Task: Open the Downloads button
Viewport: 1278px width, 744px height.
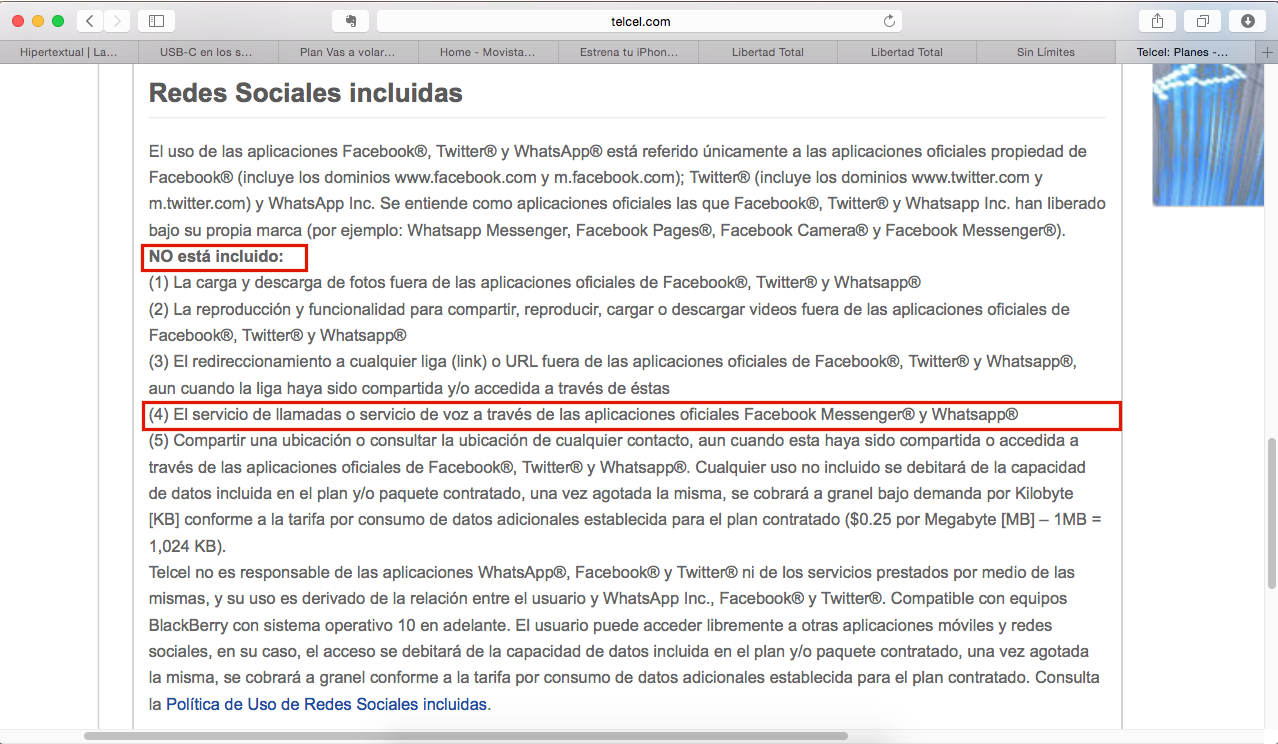Action: coord(1248,21)
